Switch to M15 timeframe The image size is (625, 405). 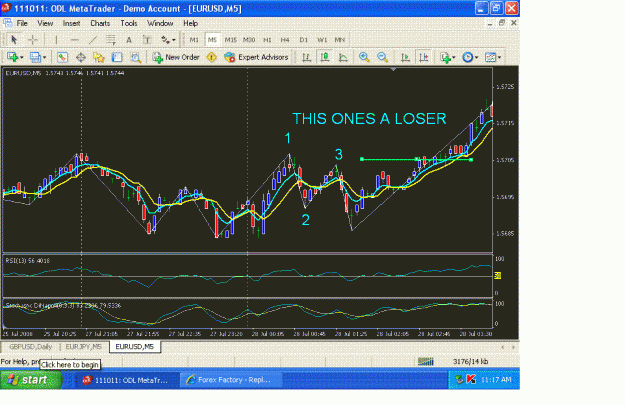(230, 40)
